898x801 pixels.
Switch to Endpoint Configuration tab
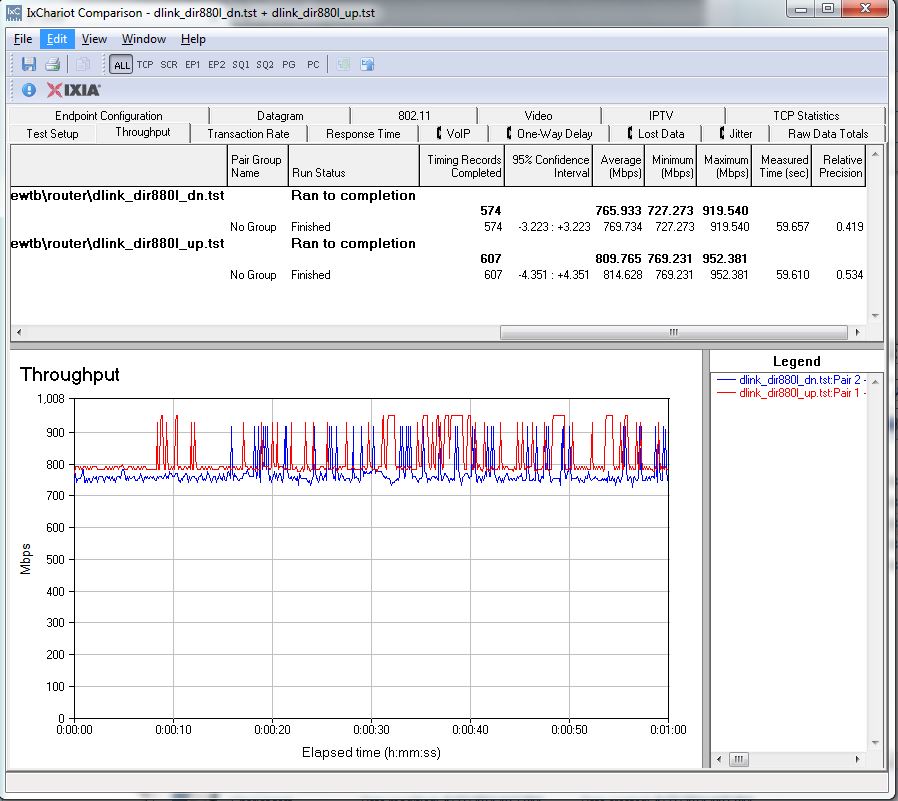tap(109, 116)
